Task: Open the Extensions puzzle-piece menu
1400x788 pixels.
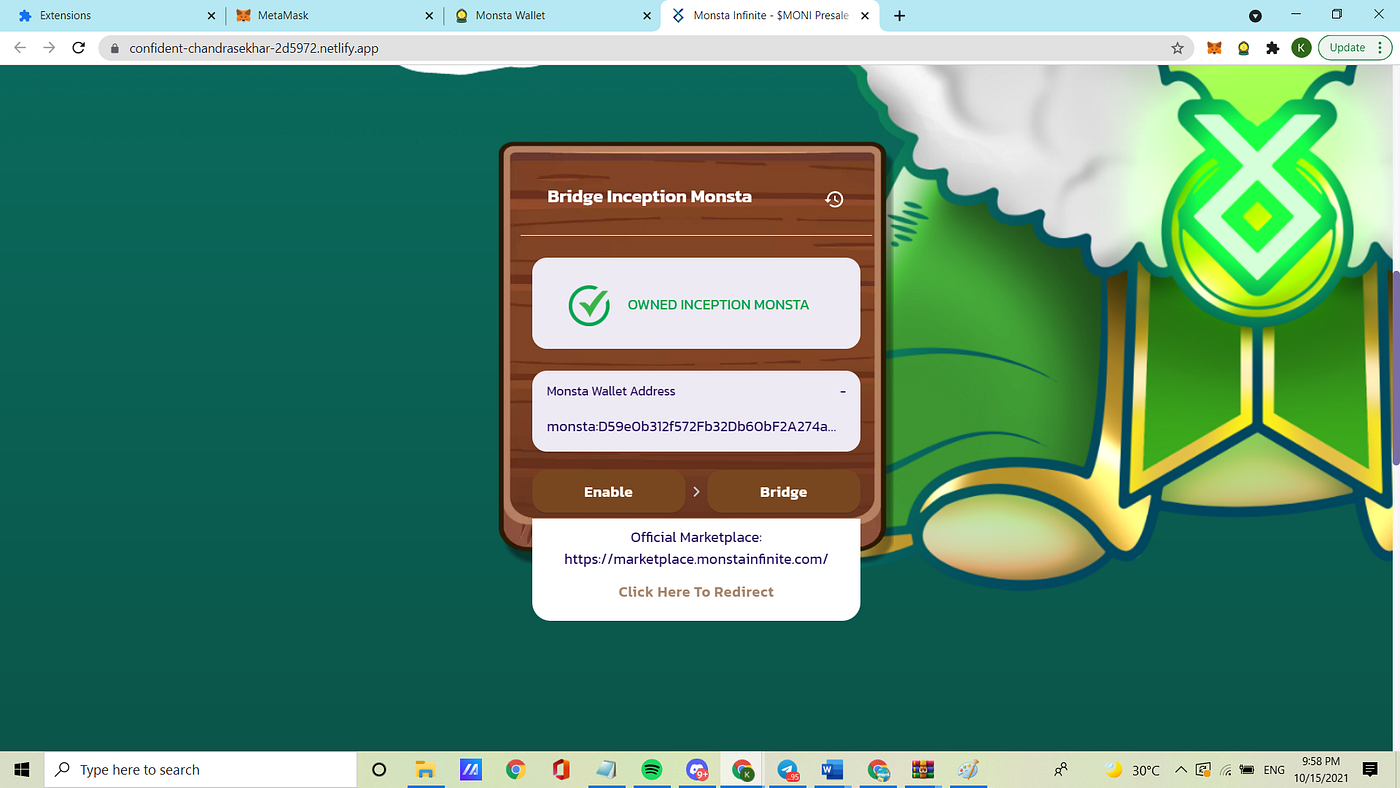Action: click(1272, 48)
